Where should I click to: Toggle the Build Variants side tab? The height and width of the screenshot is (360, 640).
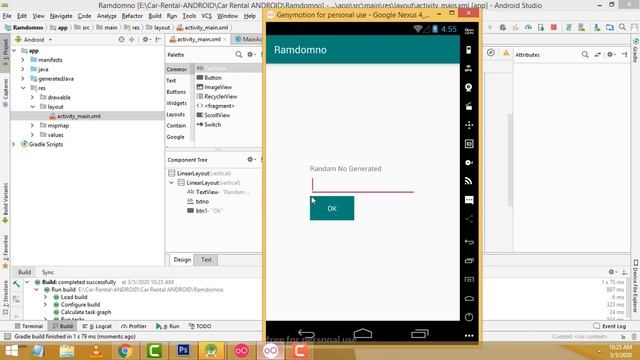click(5, 202)
